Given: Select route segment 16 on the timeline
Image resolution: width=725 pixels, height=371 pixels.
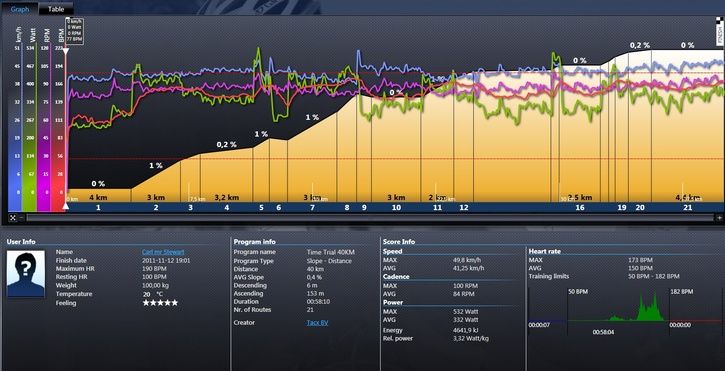Looking at the screenshot, I should click(x=580, y=208).
